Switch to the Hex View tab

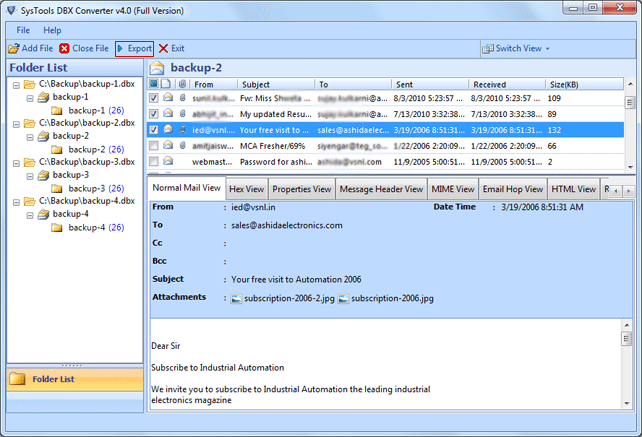pyautogui.click(x=246, y=189)
